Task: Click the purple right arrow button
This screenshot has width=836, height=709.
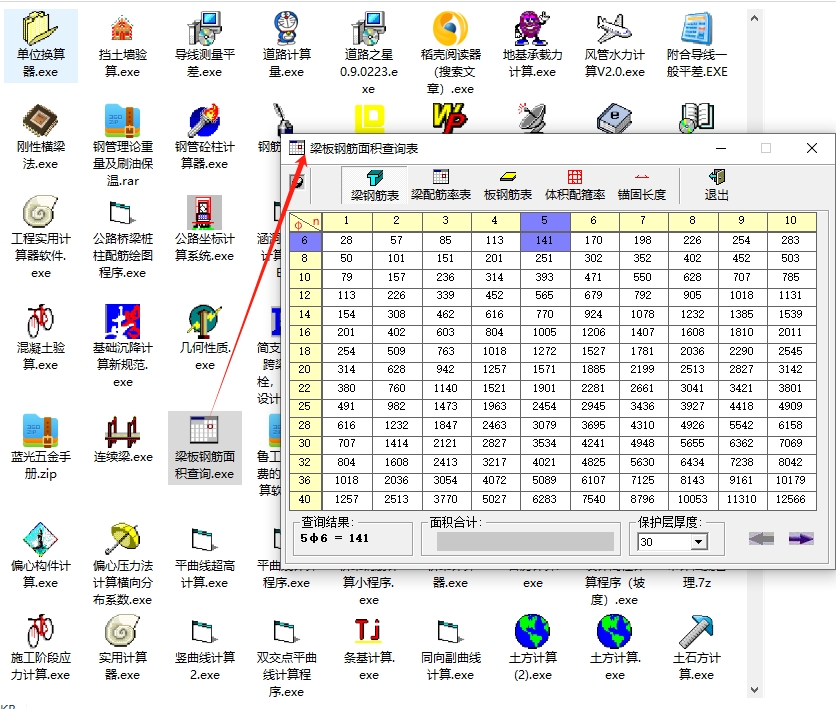Action: click(x=801, y=538)
